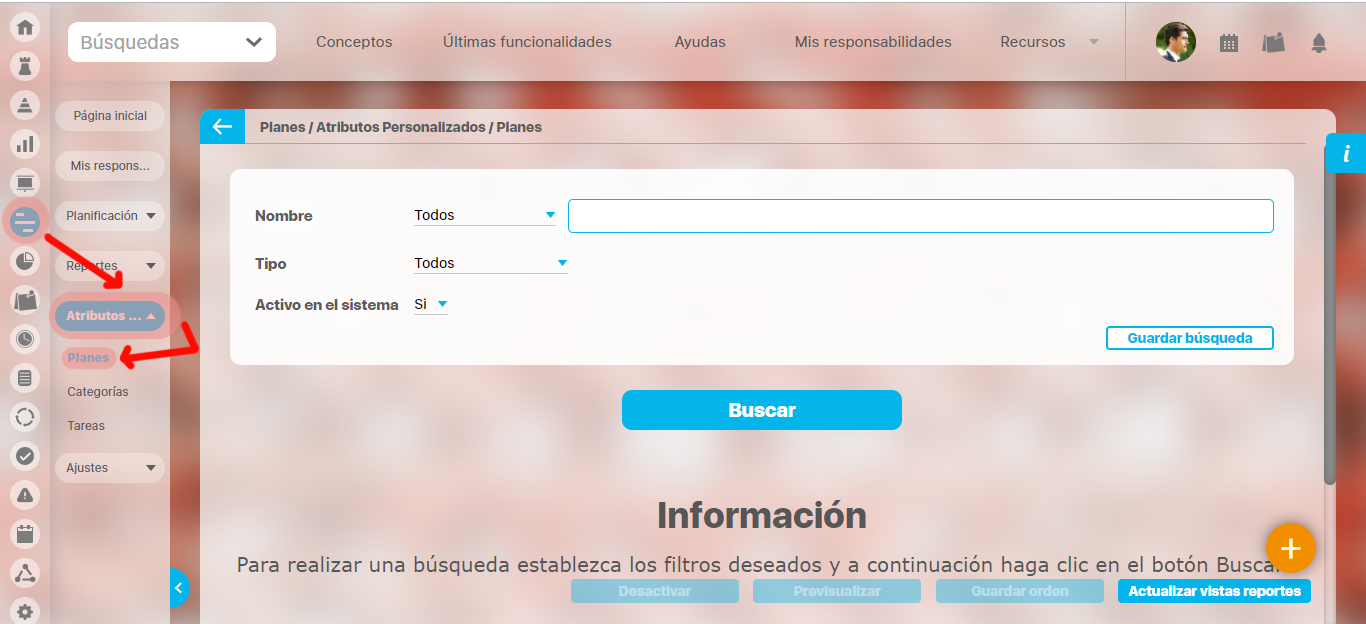Click the blue info panel tab
This screenshot has height=624, width=1366.
click(1346, 154)
